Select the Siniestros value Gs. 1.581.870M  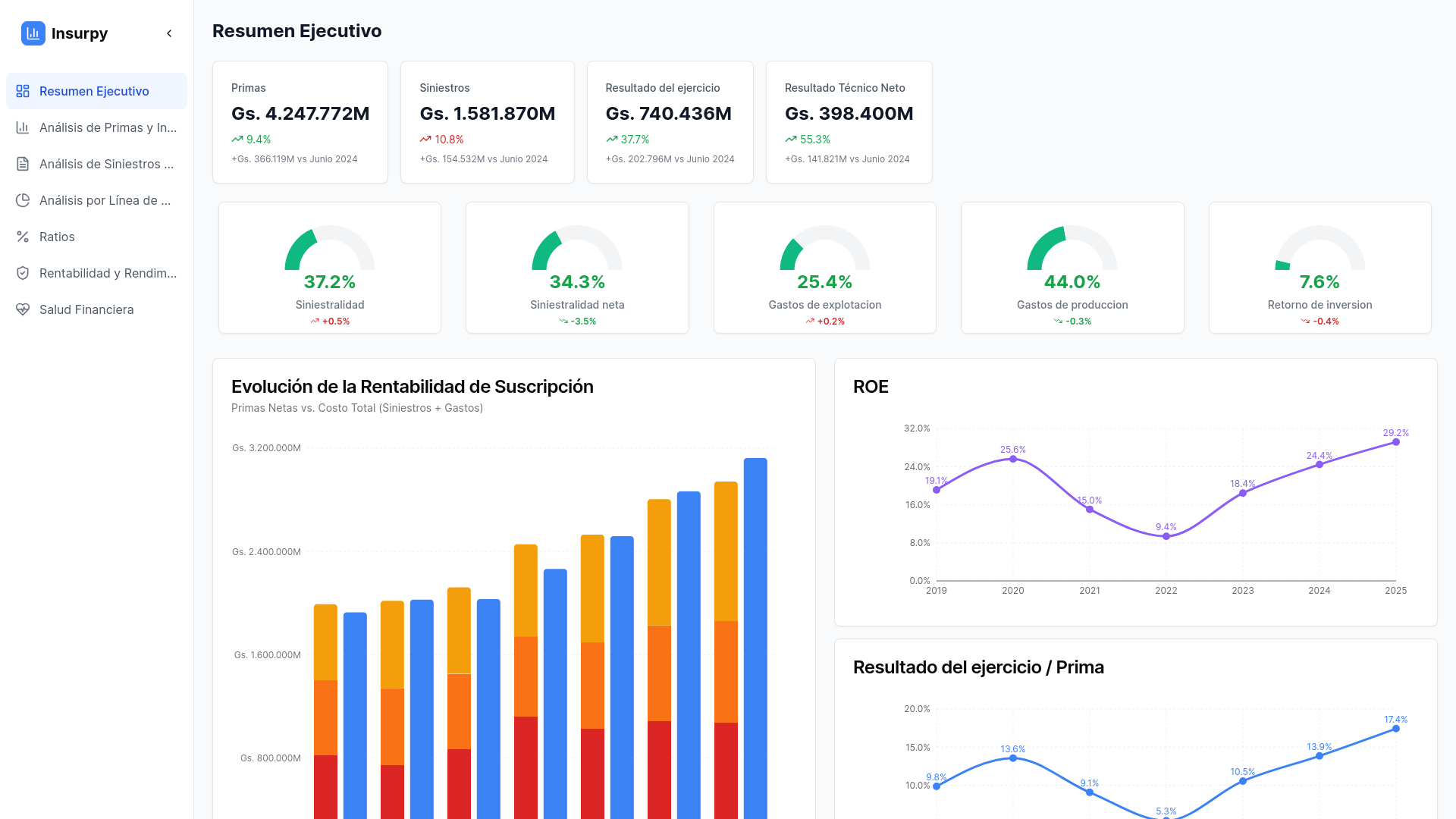[x=488, y=114]
